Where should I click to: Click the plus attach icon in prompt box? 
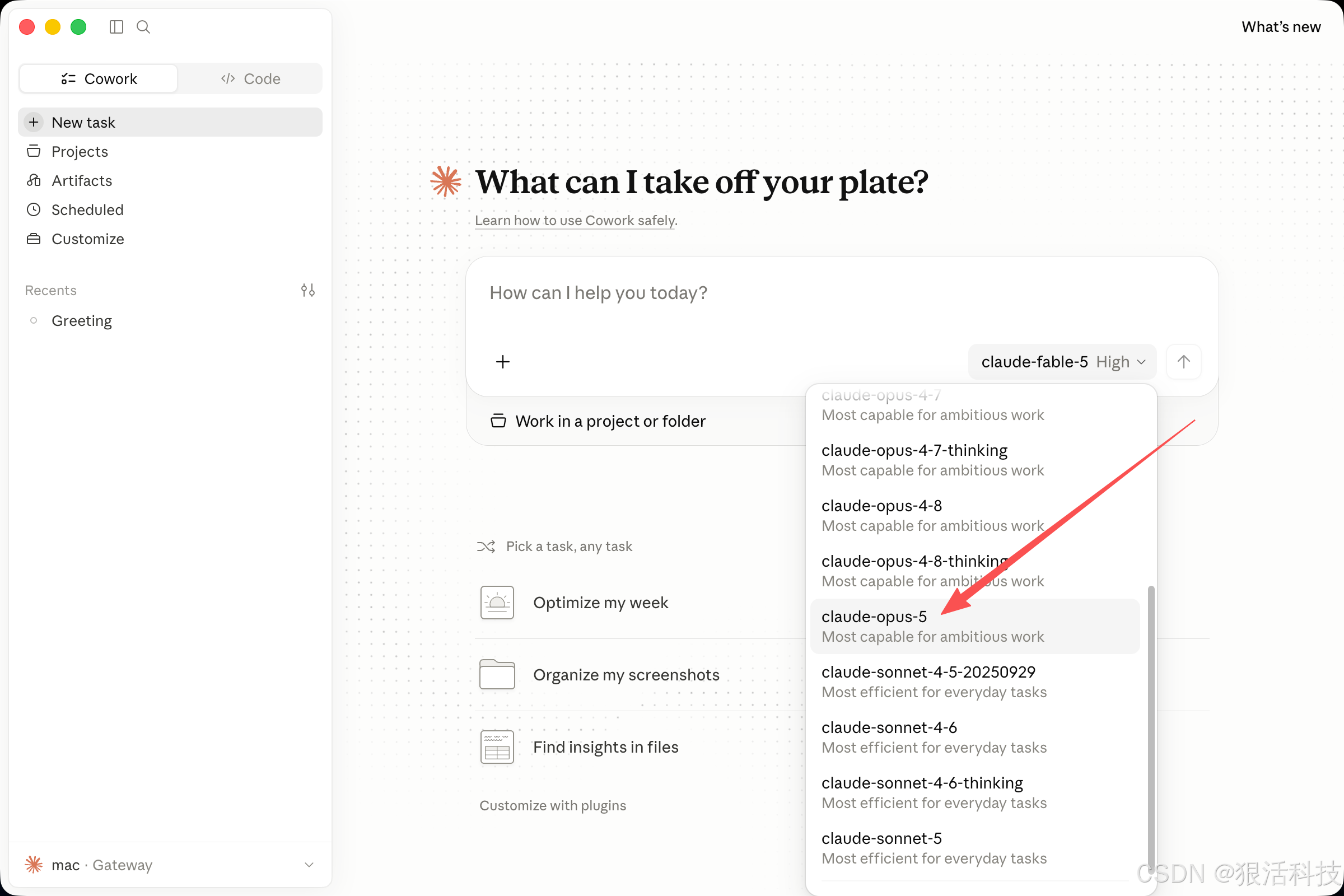[503, 362]
